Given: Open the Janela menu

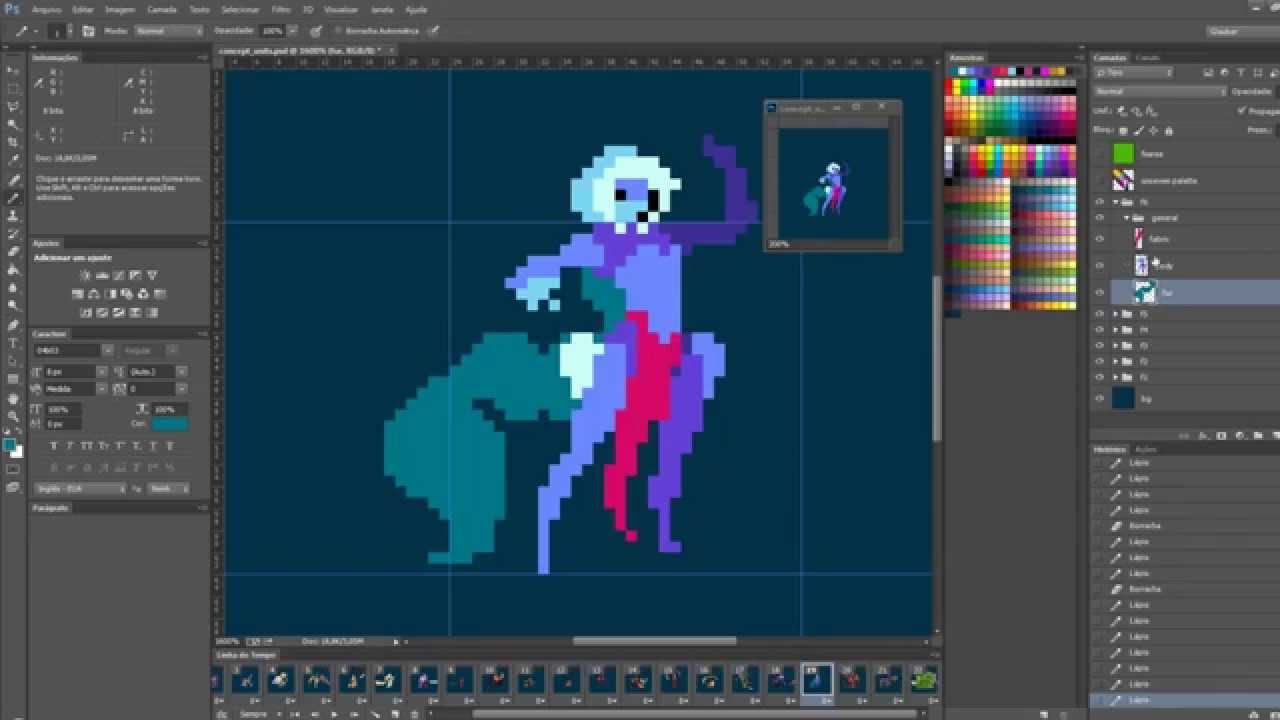Looking at the screenshot, I should (382, 9).
